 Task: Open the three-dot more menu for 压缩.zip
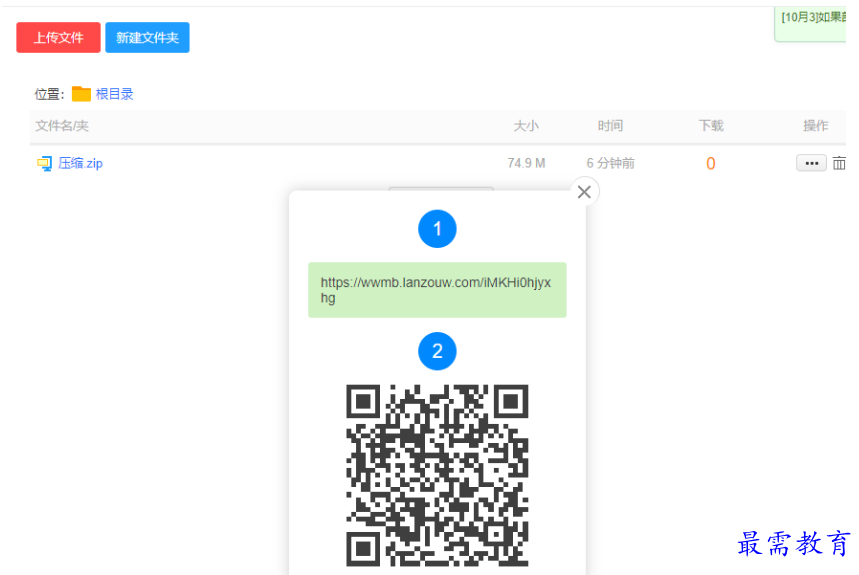tap(811, 163)
